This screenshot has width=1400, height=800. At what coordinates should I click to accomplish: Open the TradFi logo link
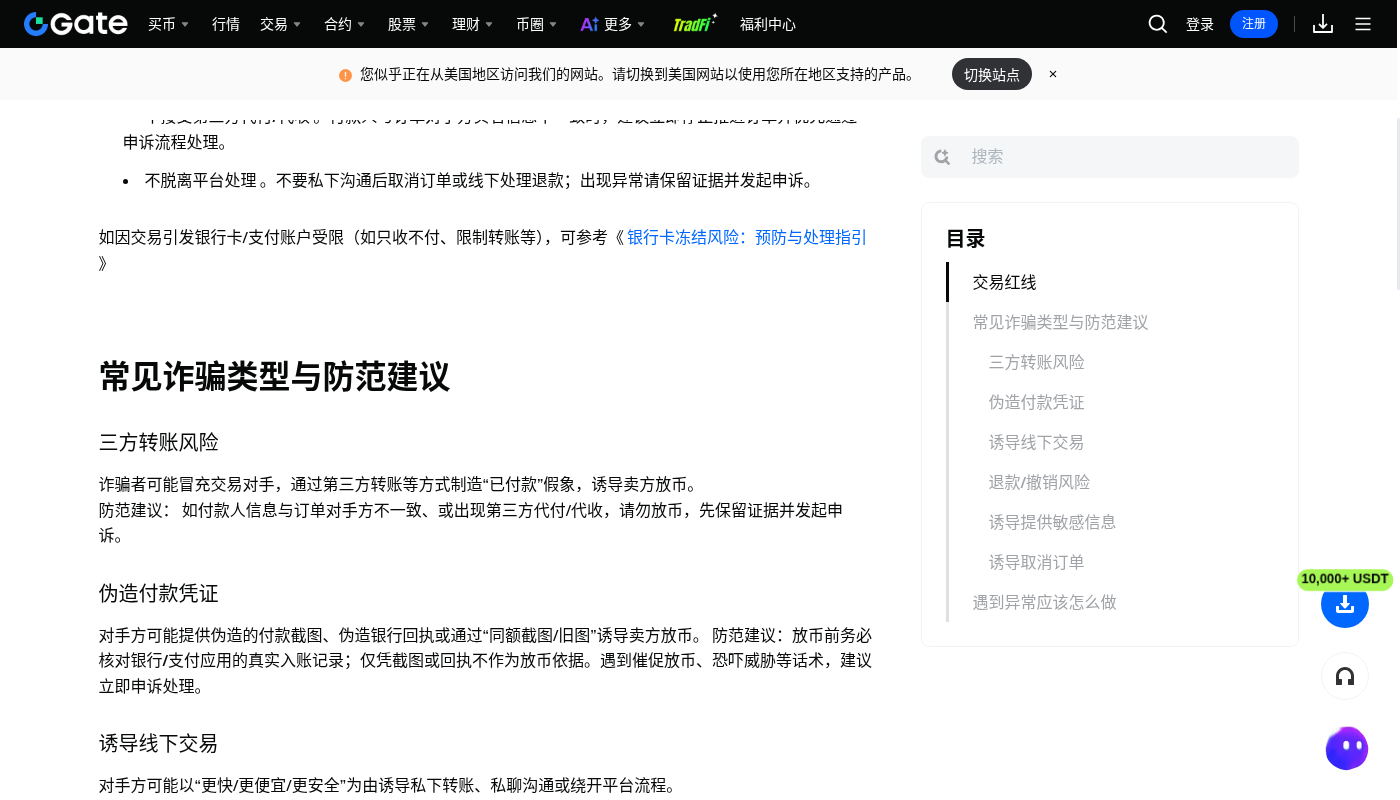pyautogui.click(x=695, y=24)
